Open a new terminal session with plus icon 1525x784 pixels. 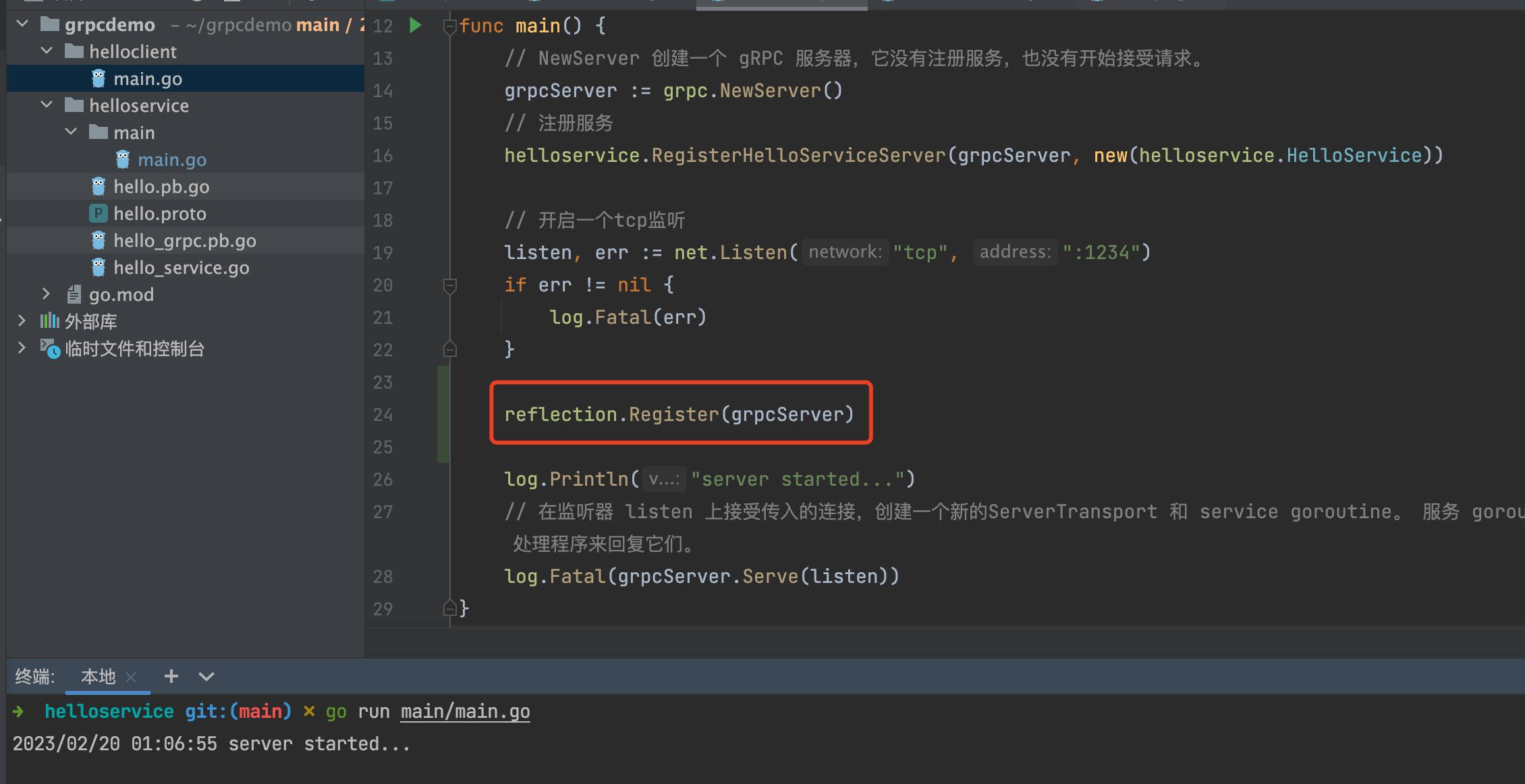click(171, 676)
